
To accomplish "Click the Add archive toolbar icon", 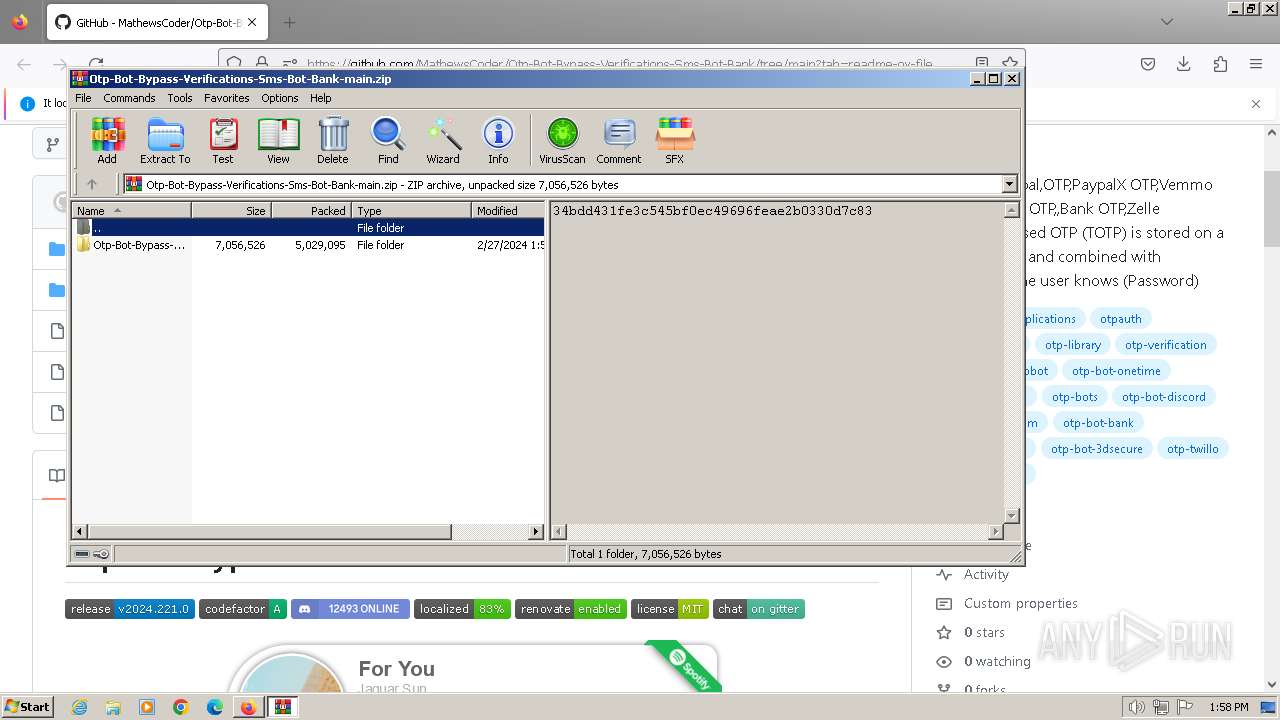I will point(107,140).
